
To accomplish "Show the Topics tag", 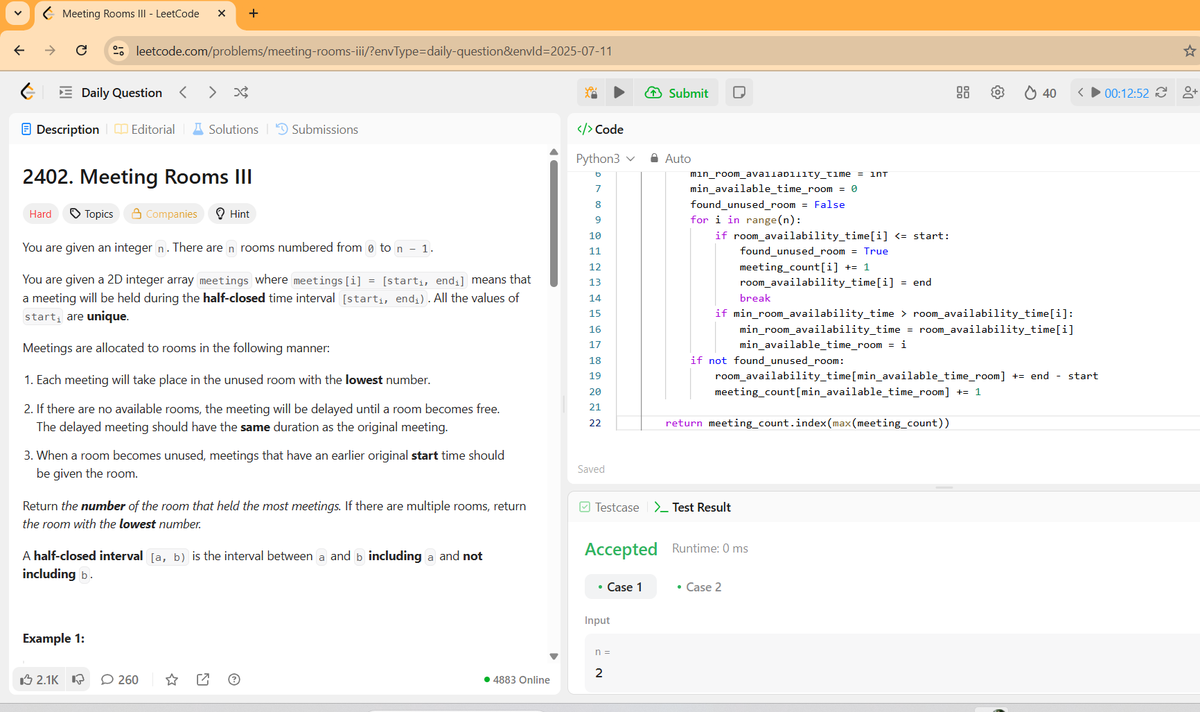I will [92, 214].
